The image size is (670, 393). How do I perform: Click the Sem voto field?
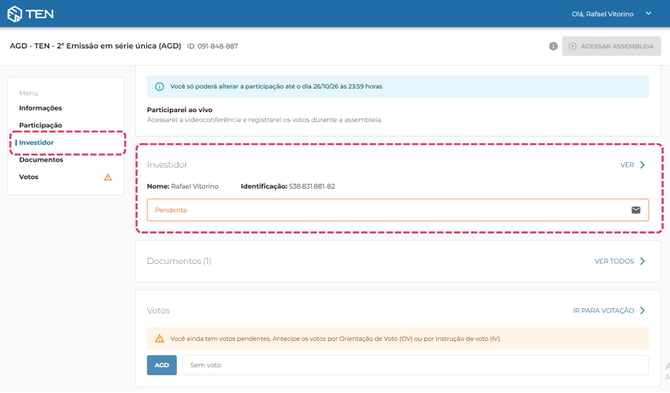click(x=415, y=365)
